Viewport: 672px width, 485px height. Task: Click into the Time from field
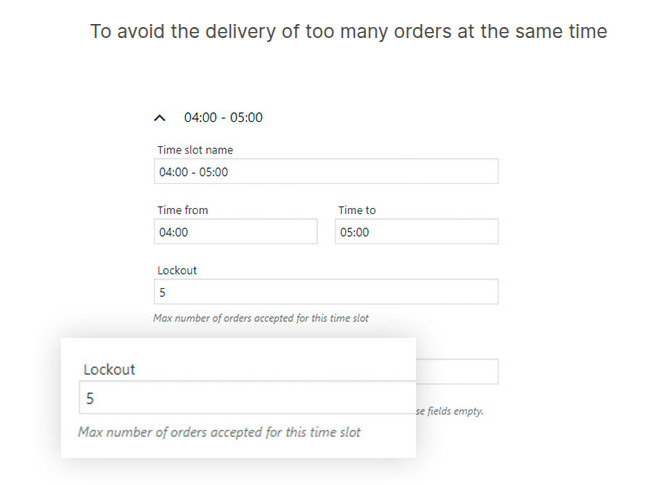point(237,232)
